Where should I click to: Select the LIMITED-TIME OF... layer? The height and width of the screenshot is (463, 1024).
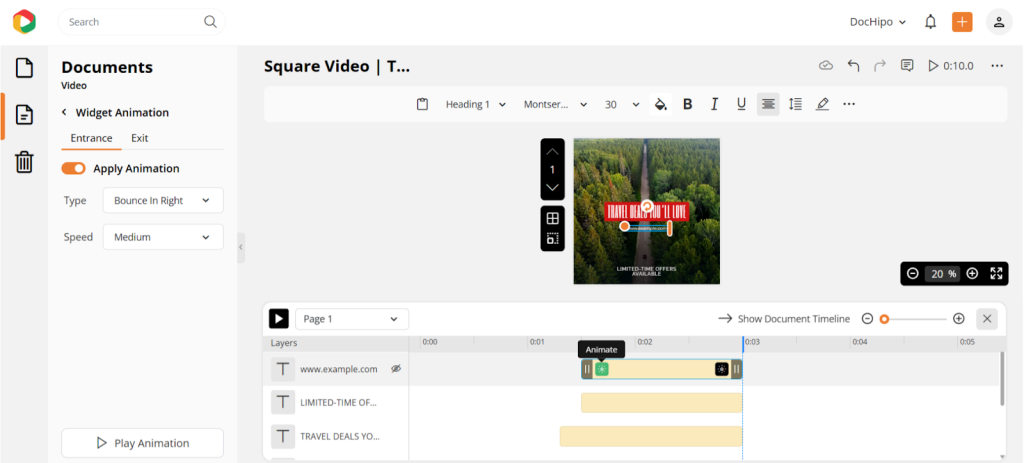tap(336, 402)
